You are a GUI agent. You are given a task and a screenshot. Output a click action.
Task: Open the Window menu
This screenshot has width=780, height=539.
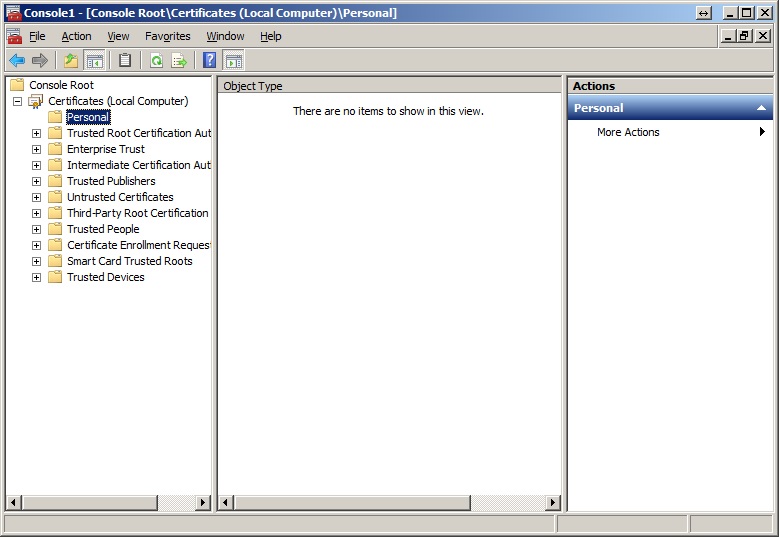[225, 36]
